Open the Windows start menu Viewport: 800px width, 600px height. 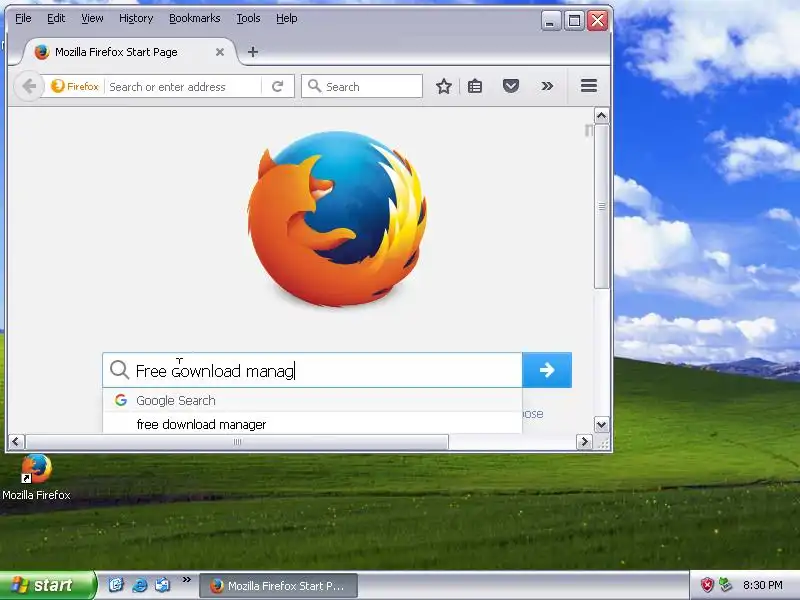(47, 585)
